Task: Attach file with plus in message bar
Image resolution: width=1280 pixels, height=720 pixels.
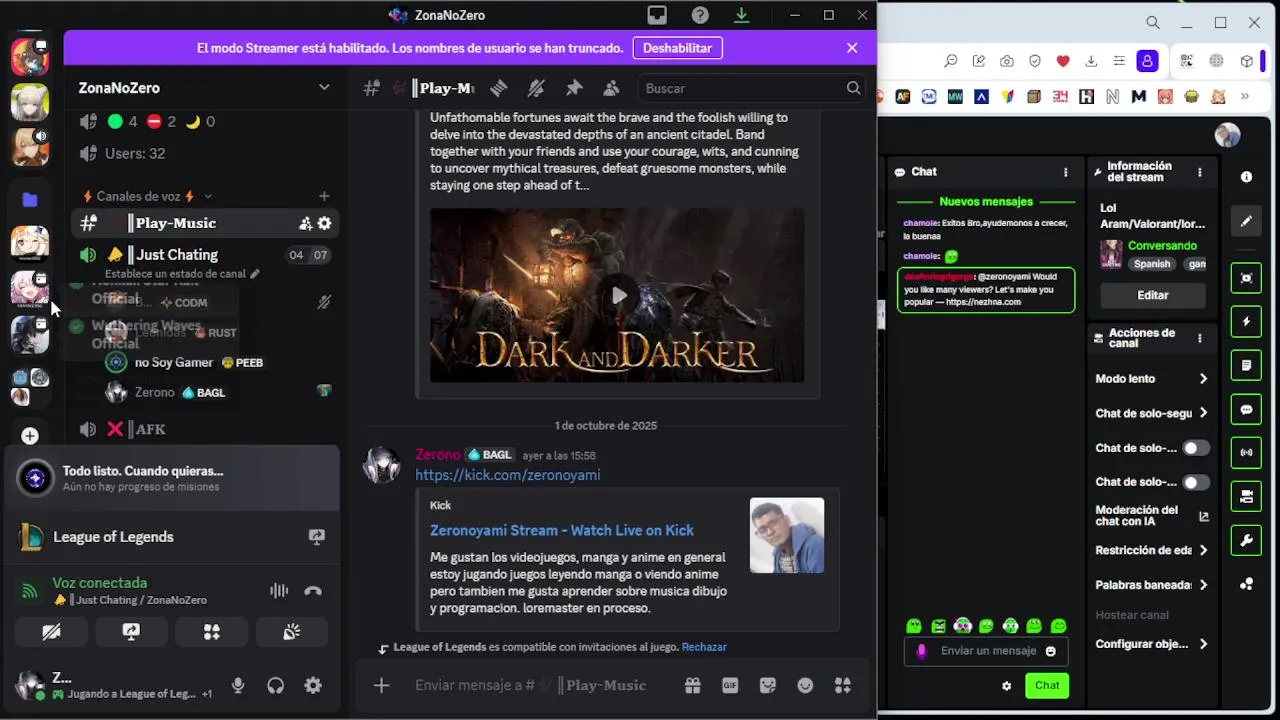Action: coord(381,685)
